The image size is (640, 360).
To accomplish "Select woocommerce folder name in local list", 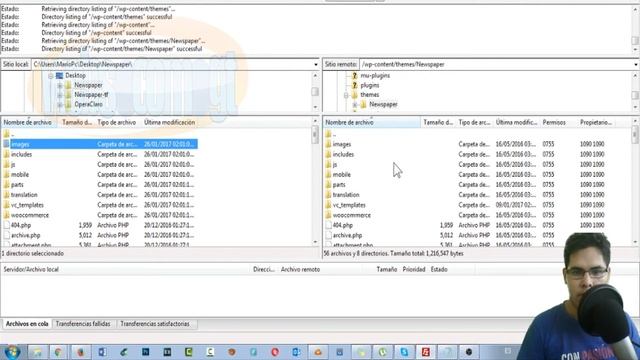I will 30,215.
